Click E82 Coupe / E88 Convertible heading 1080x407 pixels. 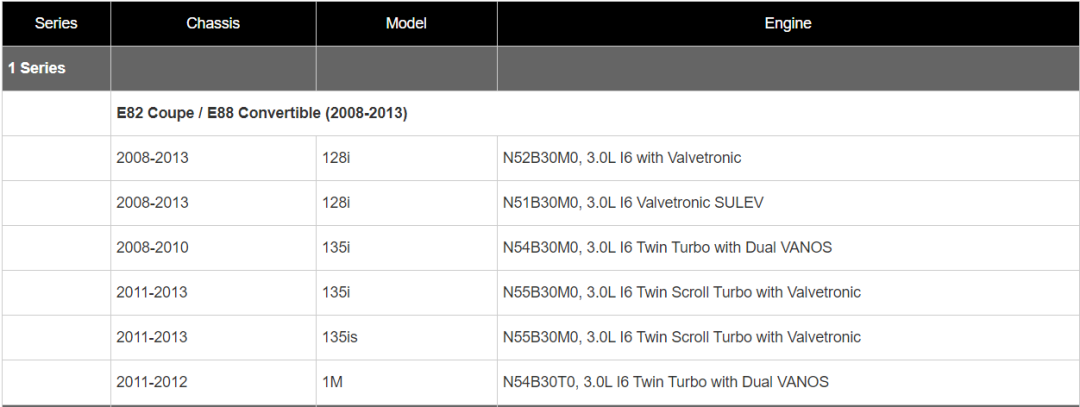[x=262, y=113]
